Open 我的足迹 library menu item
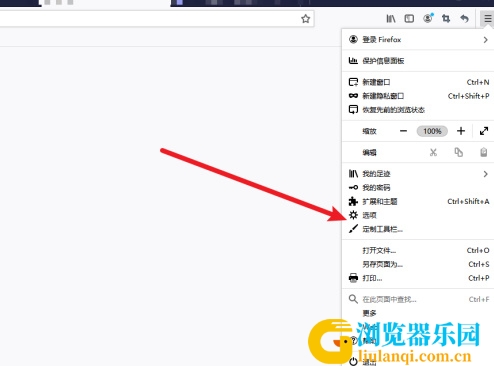 (x=418, y=174)
